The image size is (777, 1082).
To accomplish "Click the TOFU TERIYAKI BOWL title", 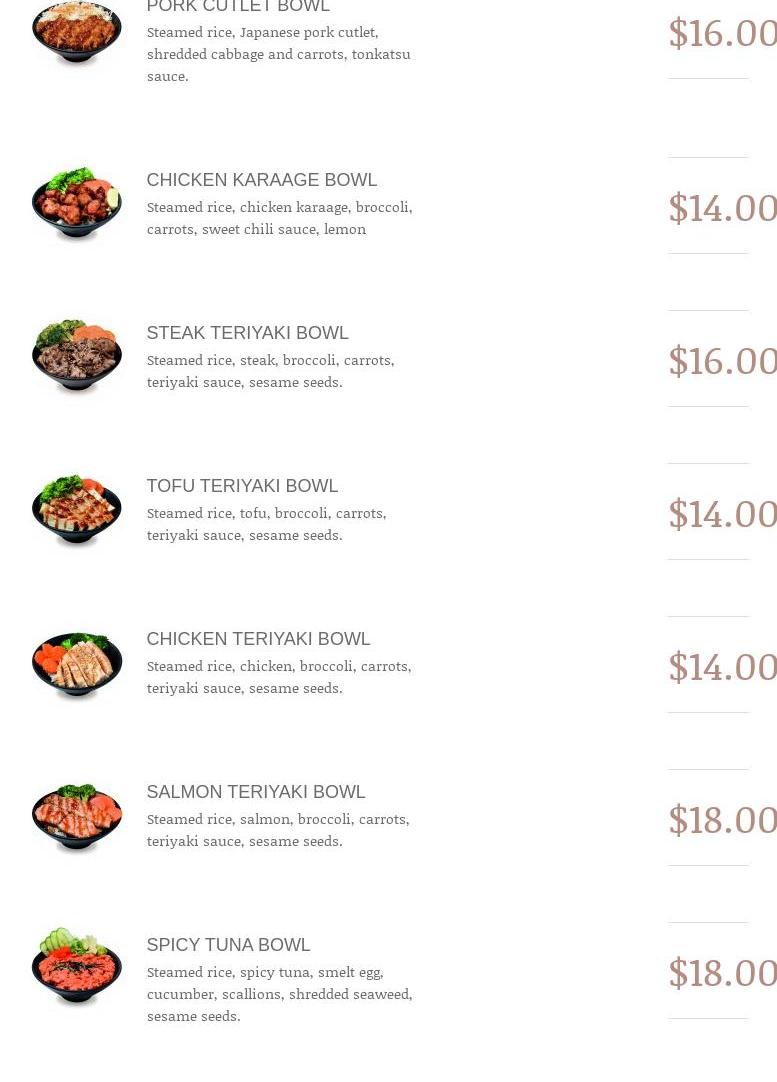I will click(242, 486).
